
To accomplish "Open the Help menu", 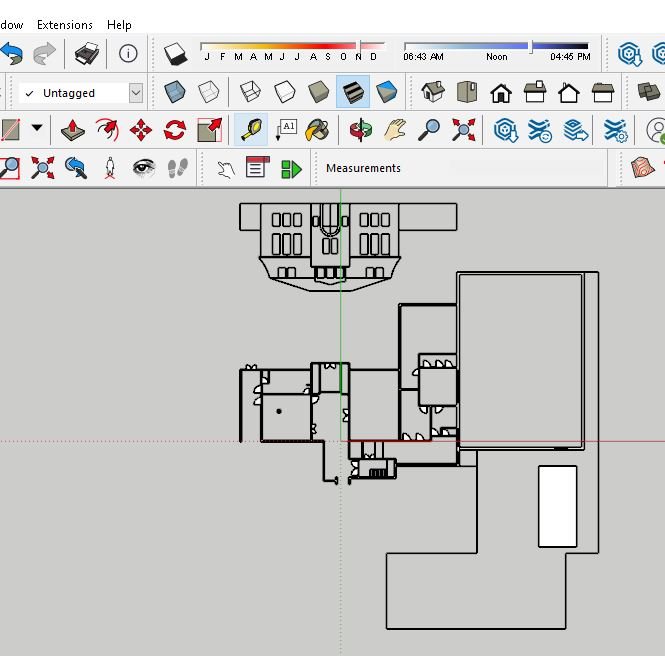I will pyautogui.click(x=119, y=25).
